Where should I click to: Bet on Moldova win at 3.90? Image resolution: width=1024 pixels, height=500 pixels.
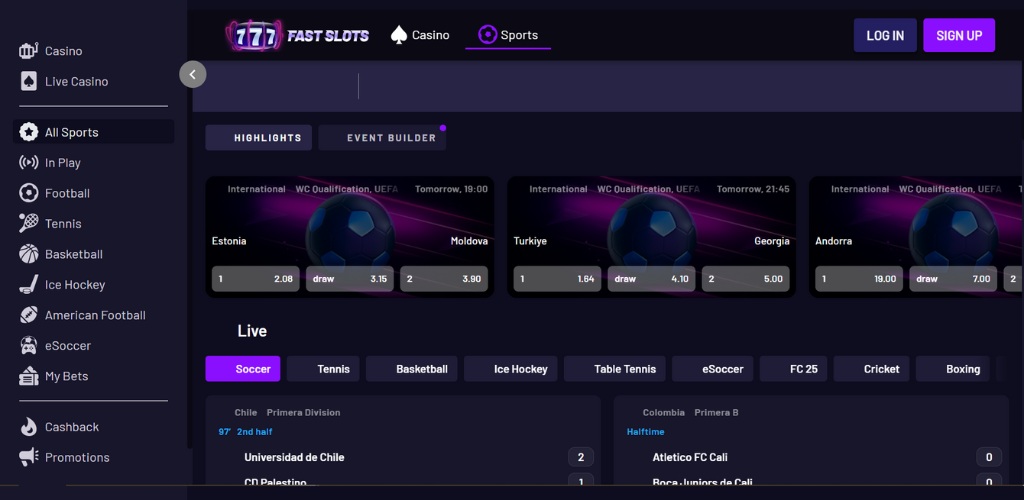coord(444,279)
